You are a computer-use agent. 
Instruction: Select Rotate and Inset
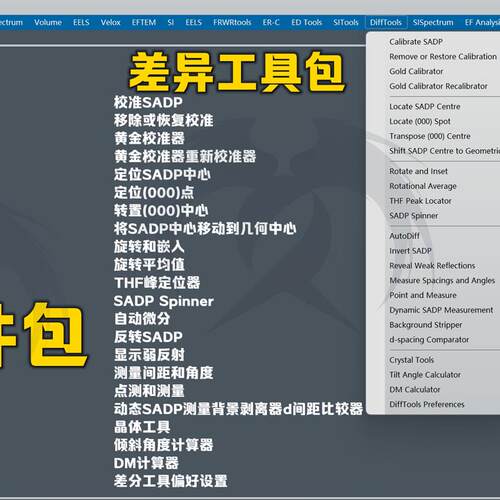tap(418, 171)
